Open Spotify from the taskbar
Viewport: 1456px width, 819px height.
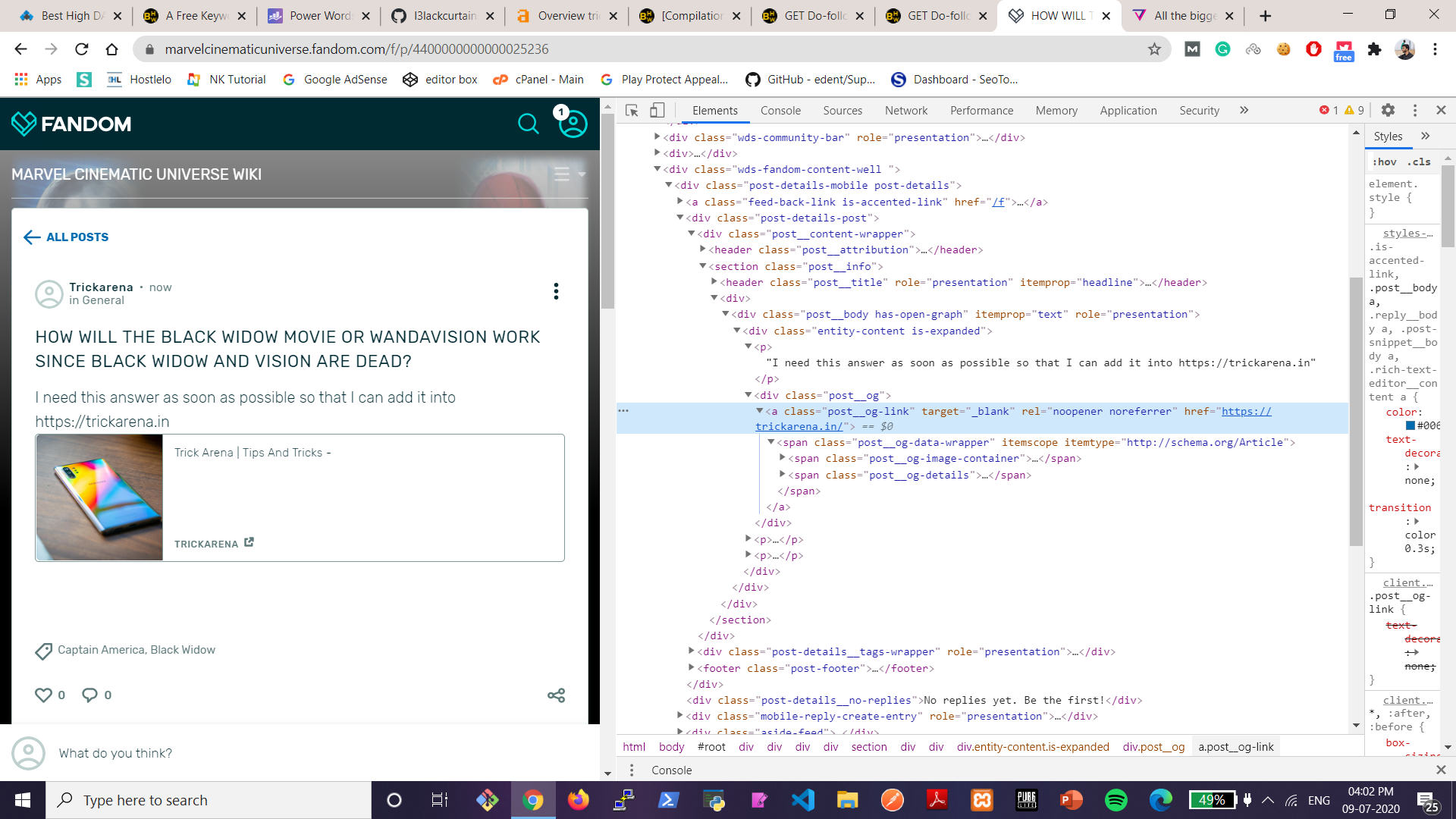coord(1116,800)
